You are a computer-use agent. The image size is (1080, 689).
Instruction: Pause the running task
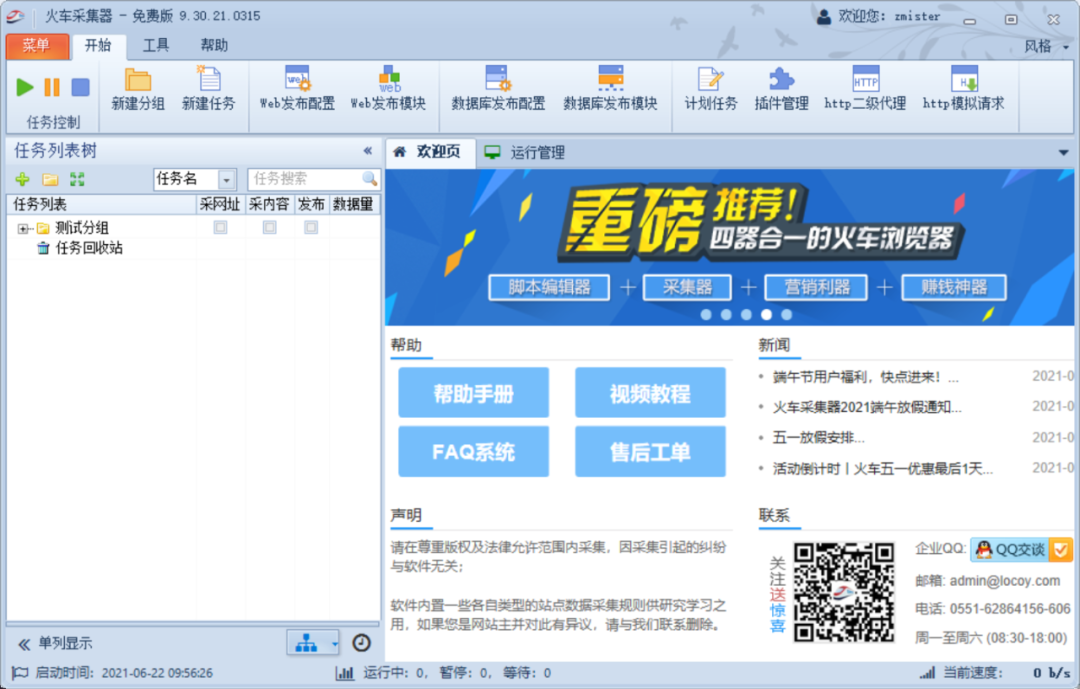click(x=52, y=87)
